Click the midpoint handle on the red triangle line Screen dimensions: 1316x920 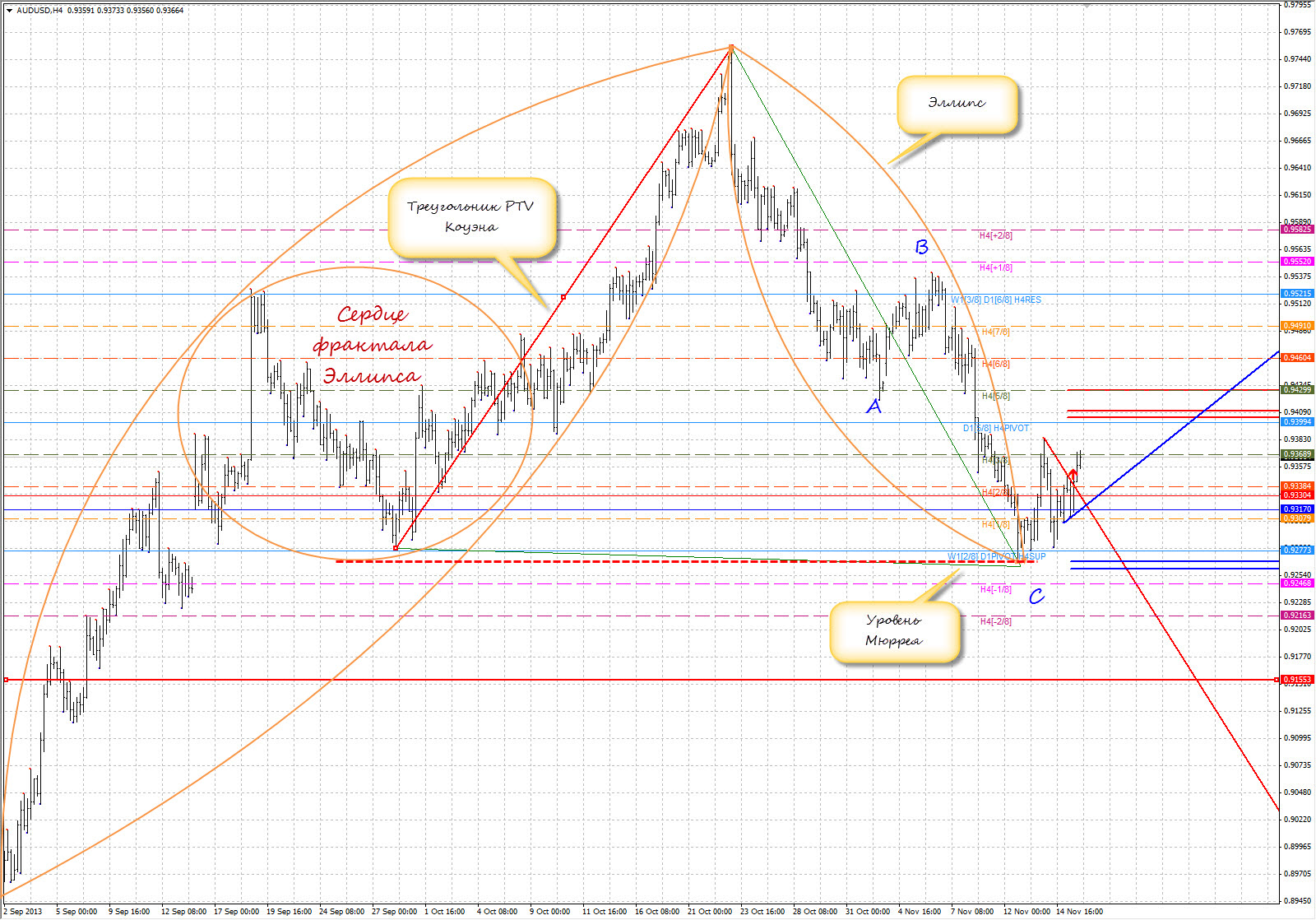pyautogui.click(x=563, y=296)
